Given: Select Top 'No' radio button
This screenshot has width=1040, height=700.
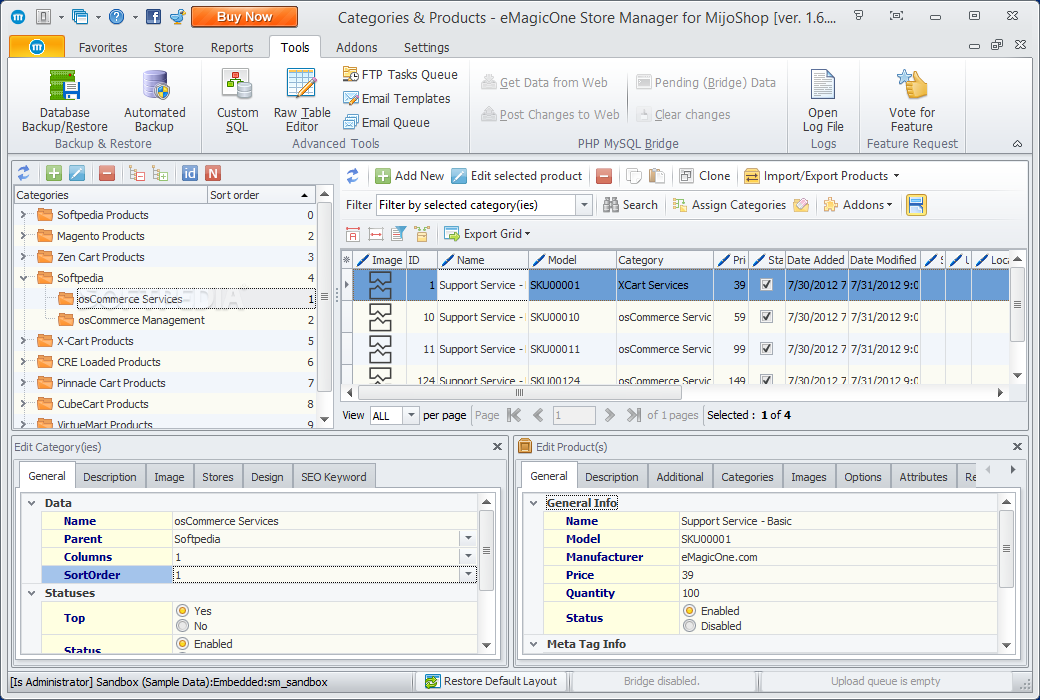Looking at the screenshot, I should click(182, 626).
